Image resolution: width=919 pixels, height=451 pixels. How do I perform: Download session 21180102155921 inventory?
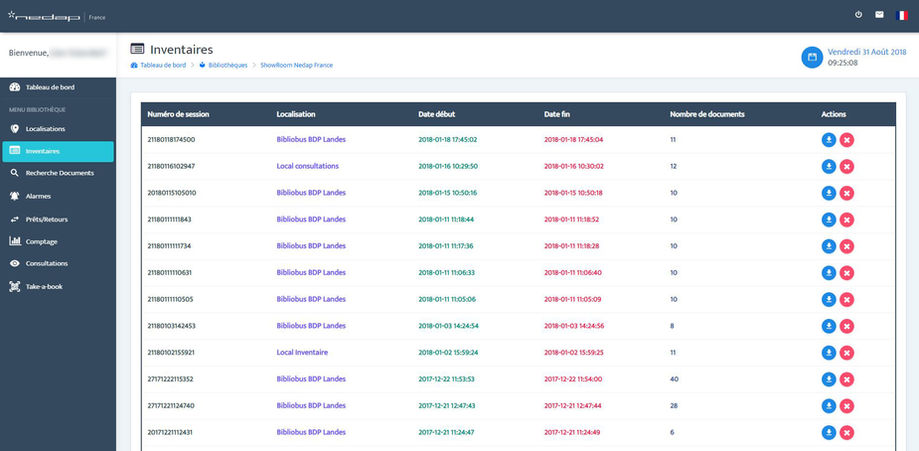coord(829,353)
